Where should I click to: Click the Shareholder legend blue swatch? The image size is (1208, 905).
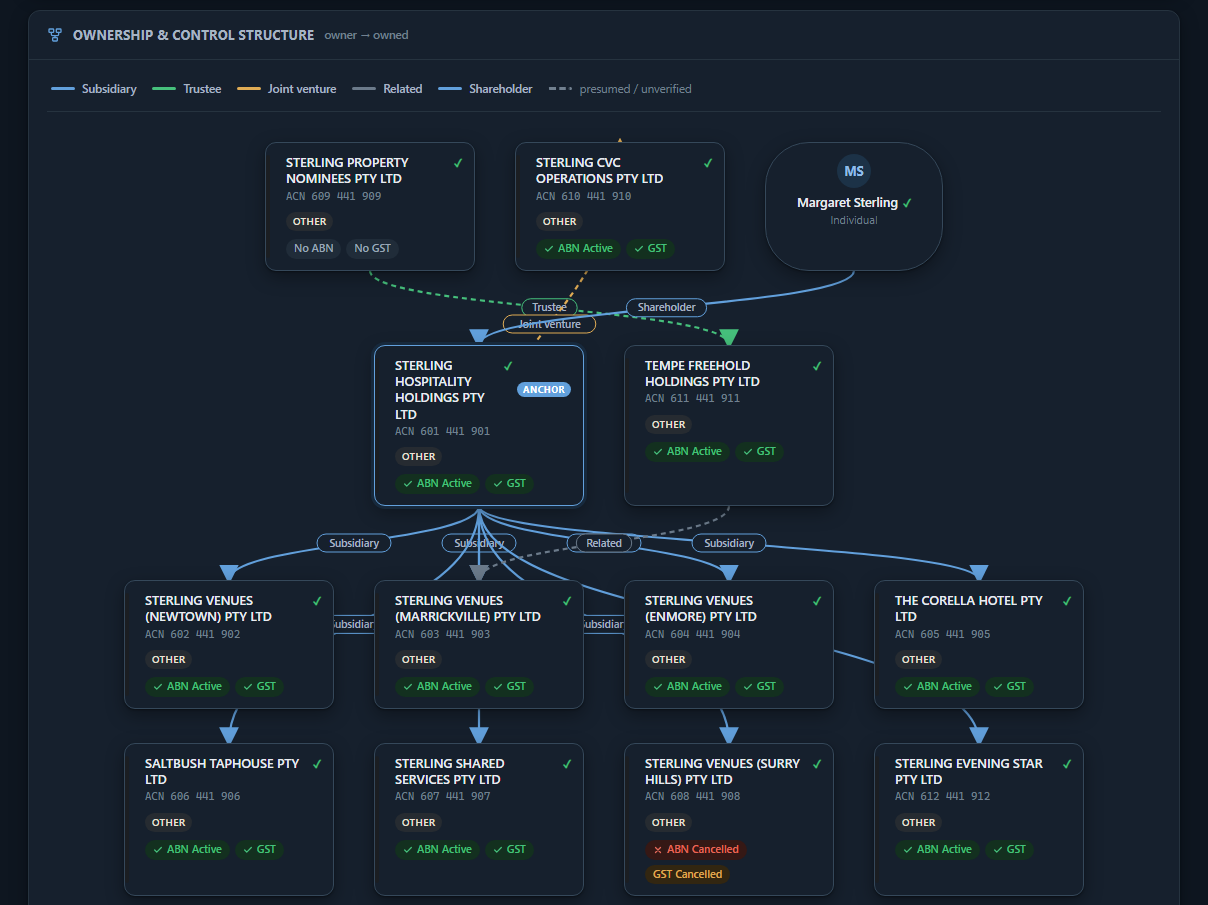tap(450, 89)
